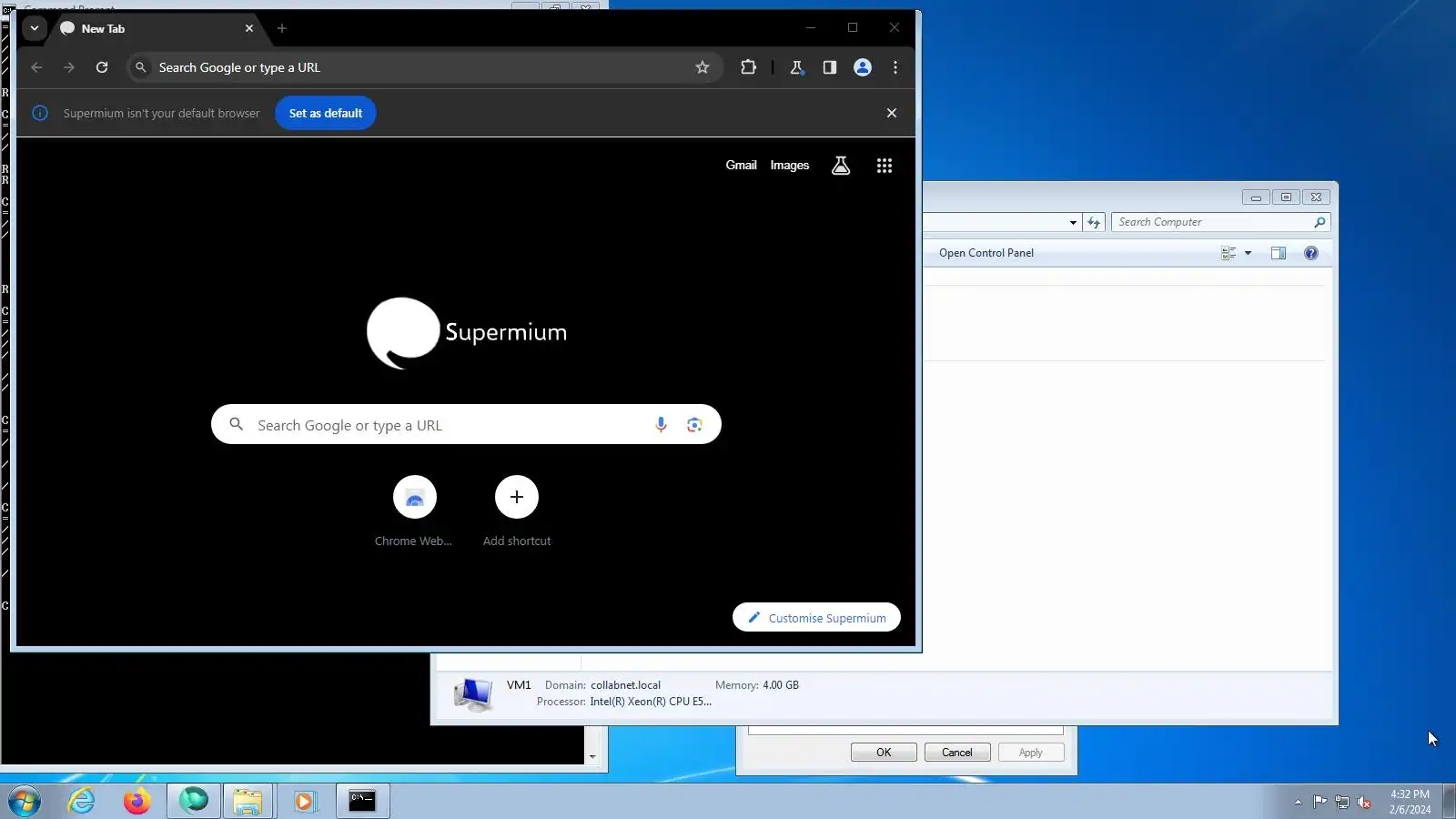Toggle the browser side panel
Image resolution: width=1456 pixels, height=819 pixels.
tap(829, 67)
